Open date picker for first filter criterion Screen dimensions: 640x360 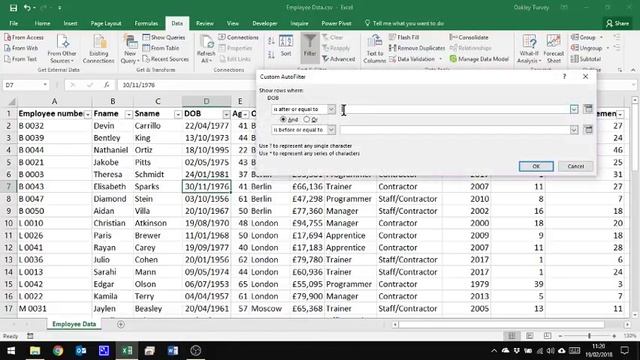588,109
